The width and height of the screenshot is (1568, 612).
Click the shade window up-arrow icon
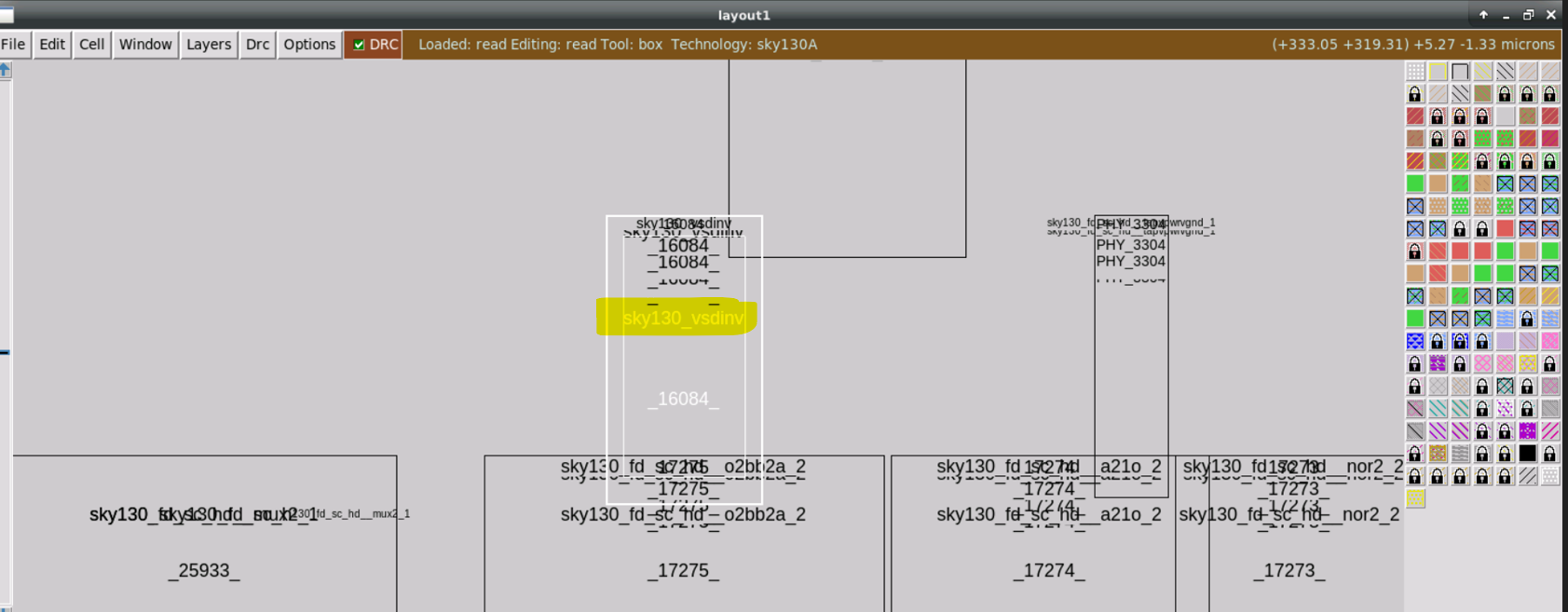(1483, 15)
